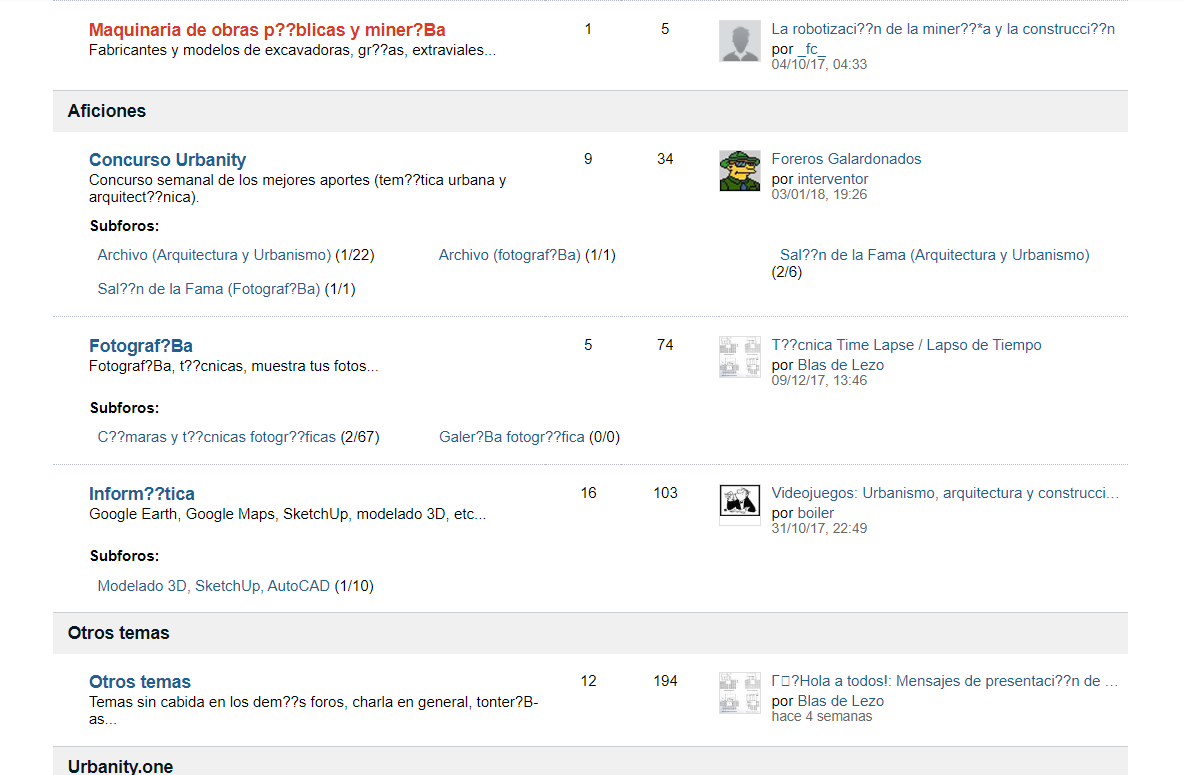Go to the Fotografía forum
Screen dimensions: 1185x775
141,346
